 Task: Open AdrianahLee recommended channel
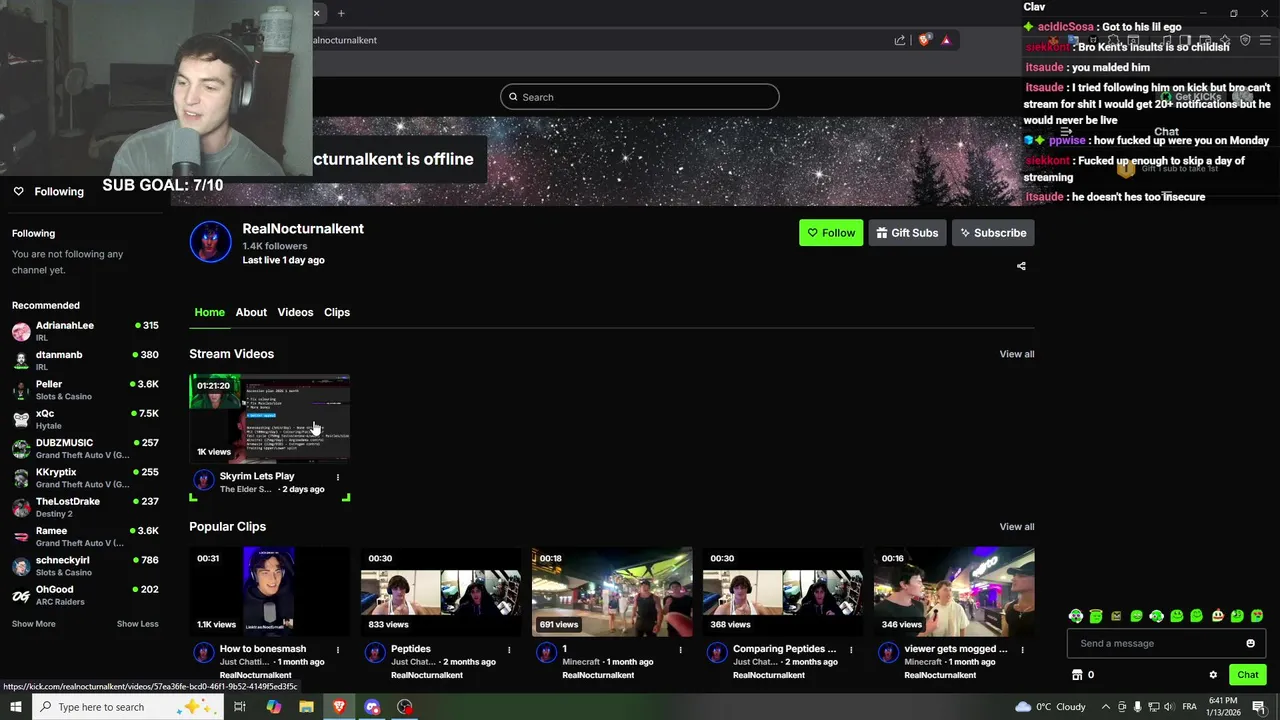tap(85, 331)
